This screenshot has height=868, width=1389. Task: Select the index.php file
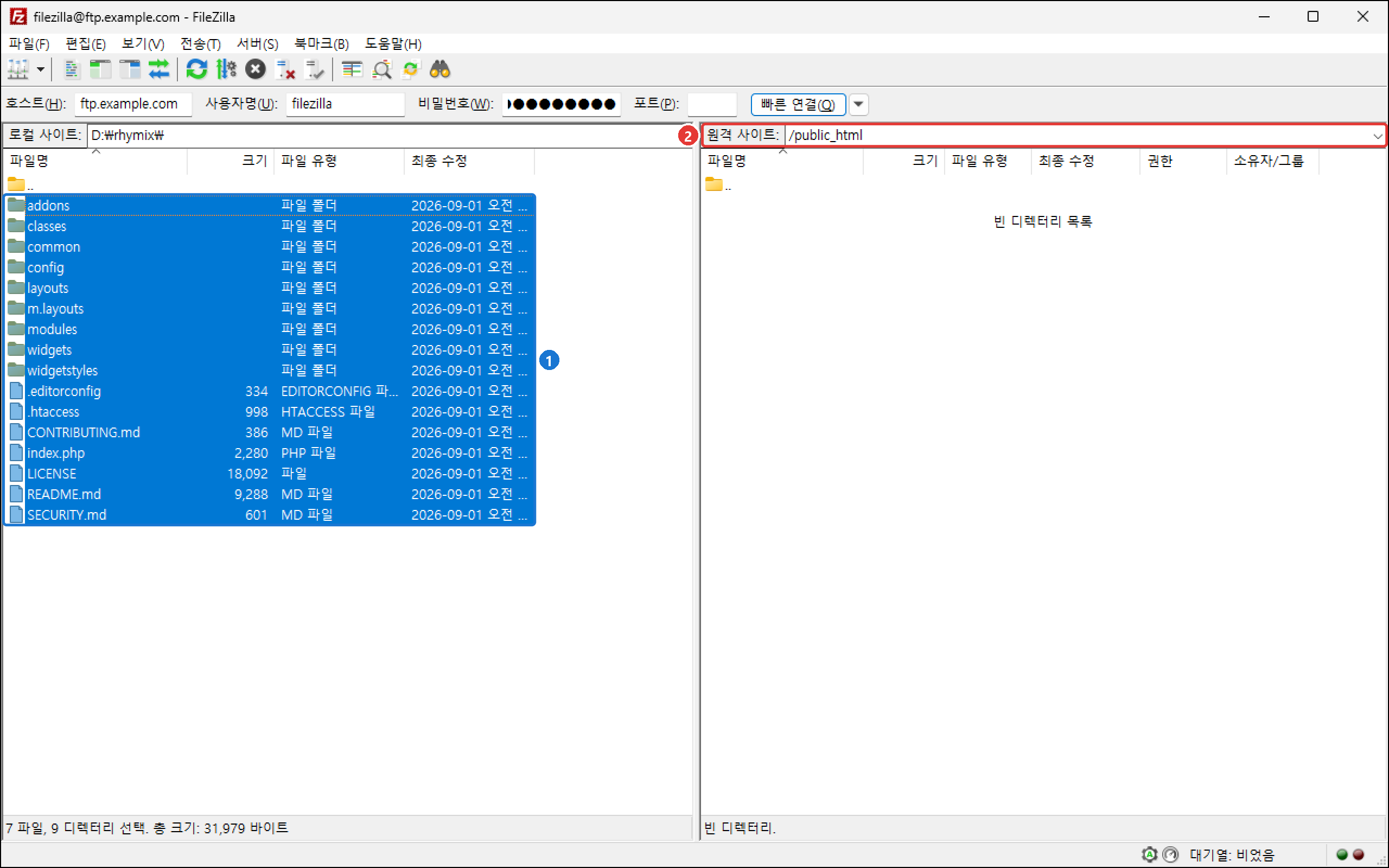point(270,454)
